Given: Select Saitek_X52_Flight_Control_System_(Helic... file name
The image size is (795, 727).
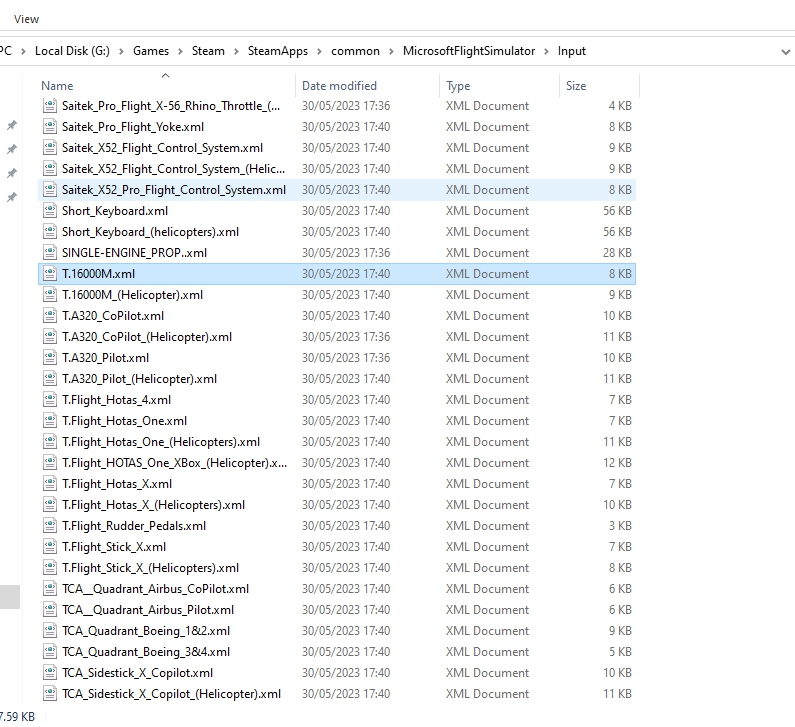Looking at the screenshot, I should [x=173, y=169].
